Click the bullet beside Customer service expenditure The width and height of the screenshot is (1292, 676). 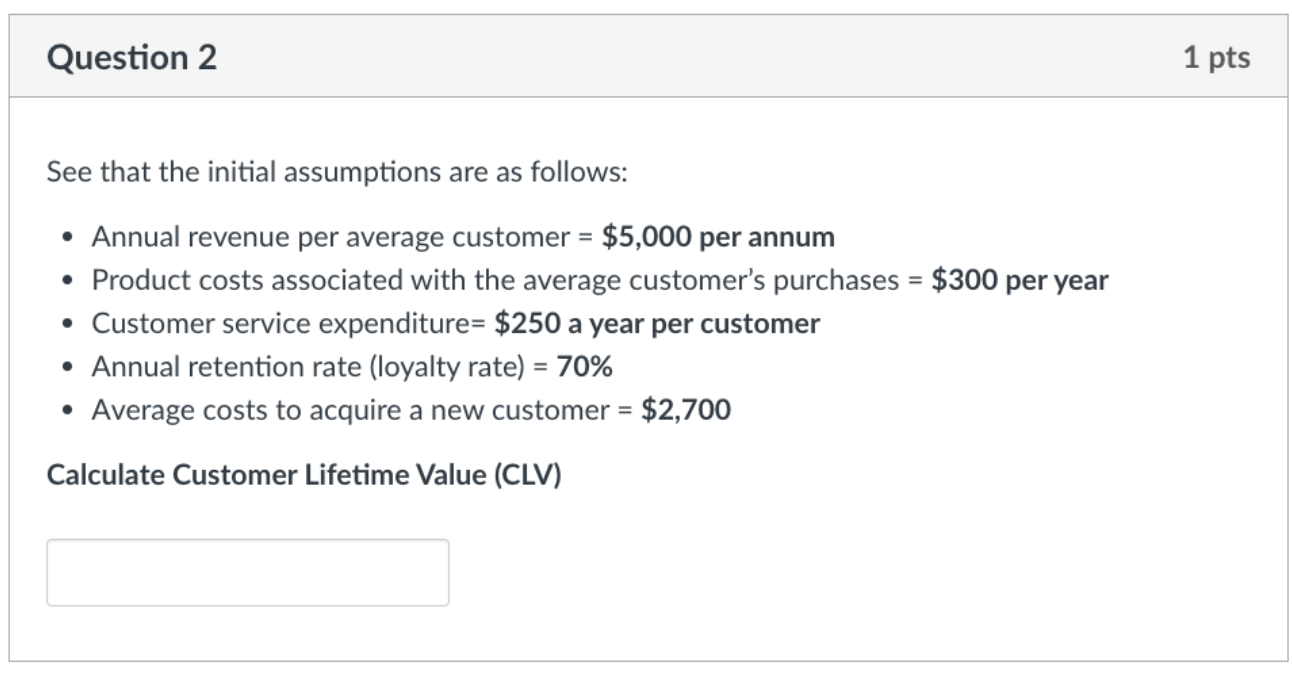66,325
